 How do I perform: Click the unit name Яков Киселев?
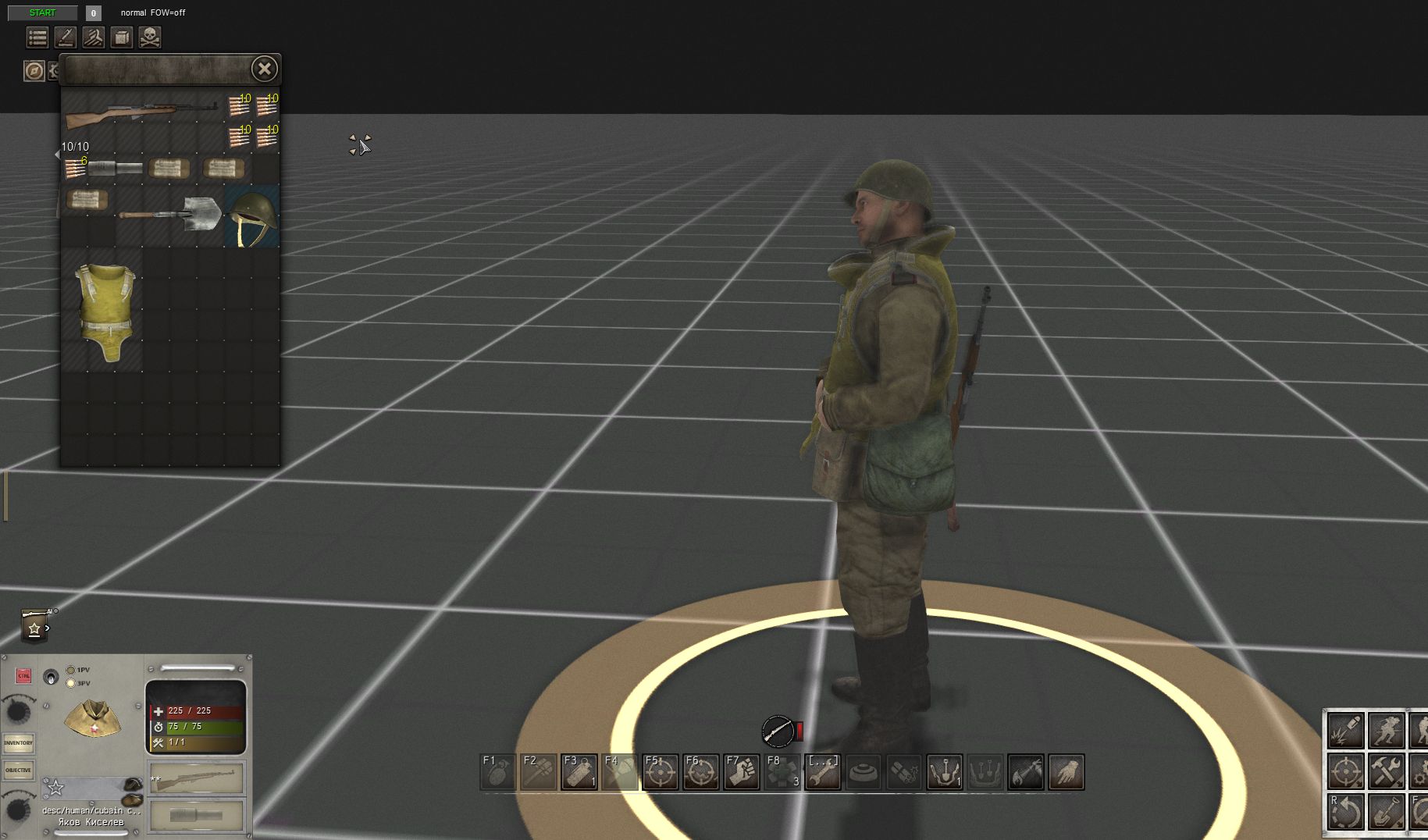pyautogui.click(x=91, y=822)
